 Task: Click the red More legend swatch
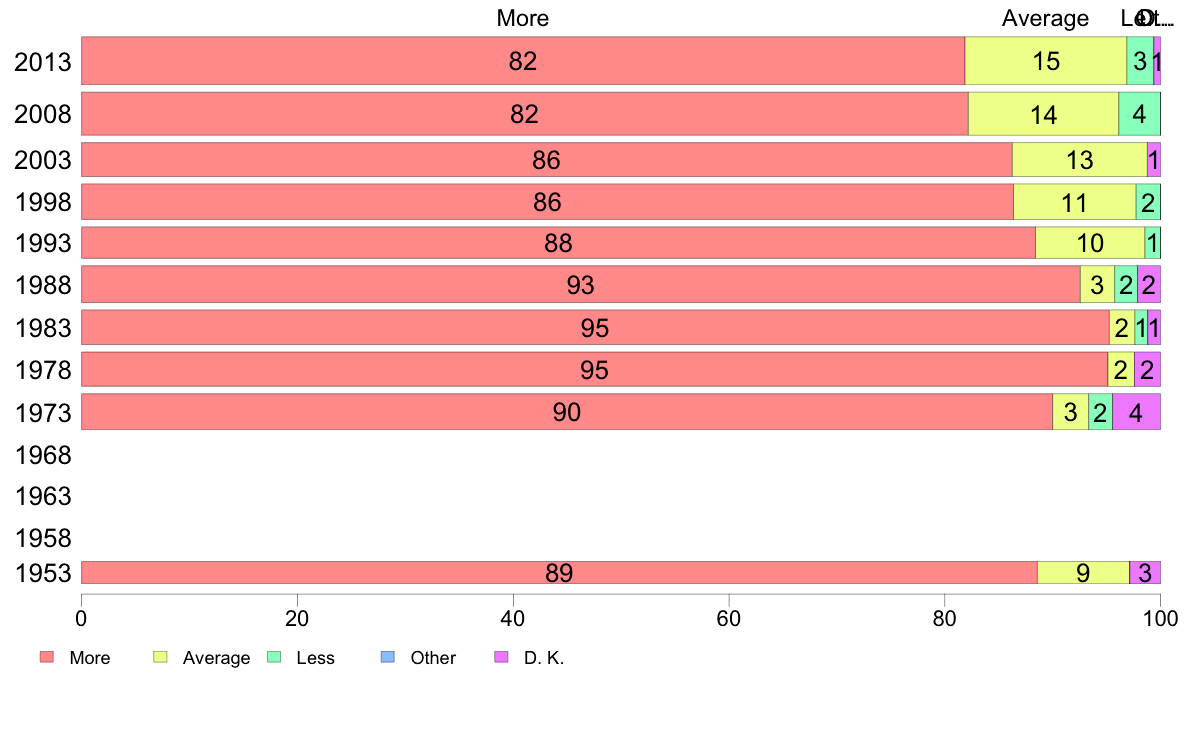pyautogui.click(x=47, y=657)
